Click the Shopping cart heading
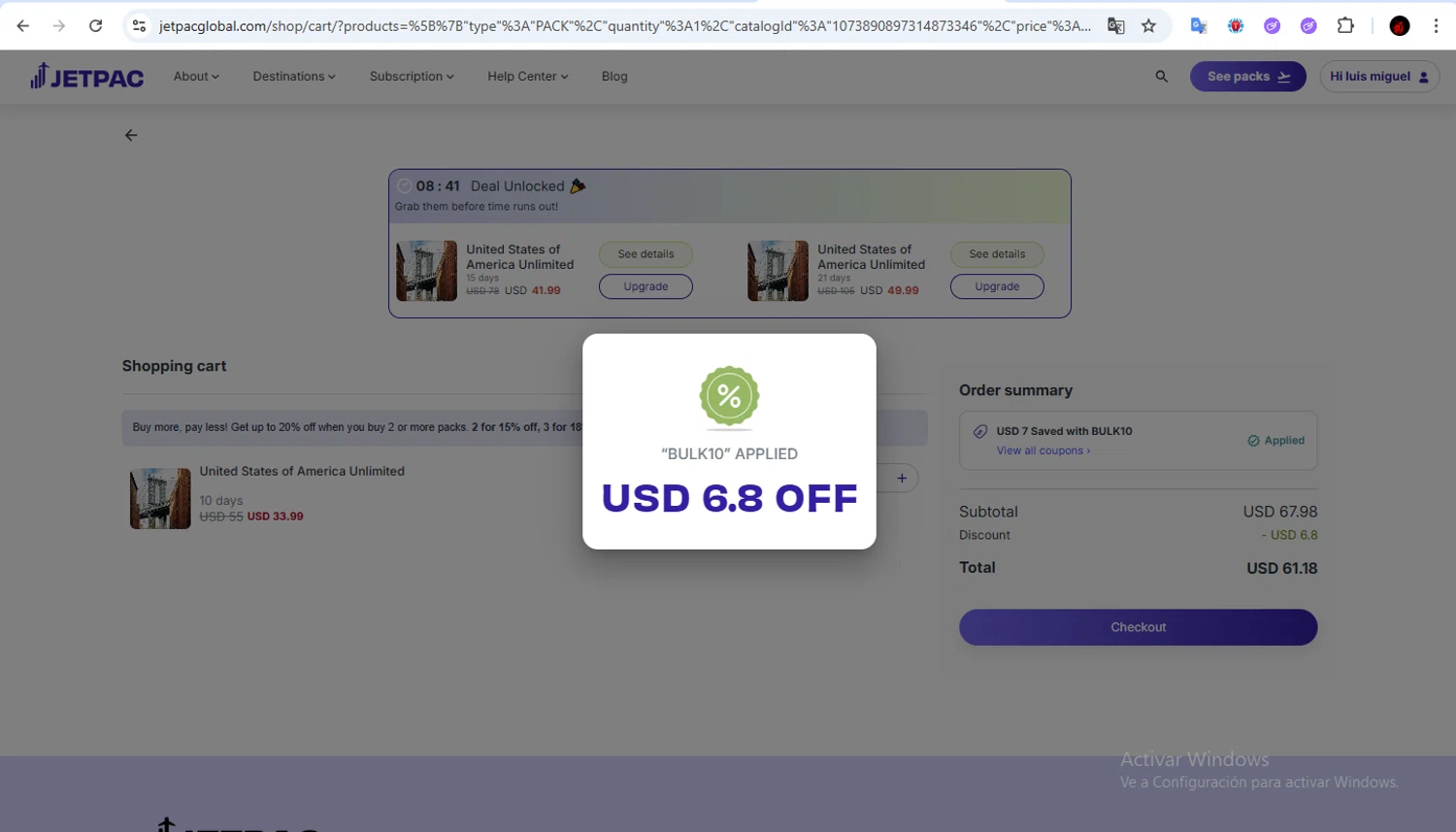Screen dimensions: 1456x832 pos(174,366)
